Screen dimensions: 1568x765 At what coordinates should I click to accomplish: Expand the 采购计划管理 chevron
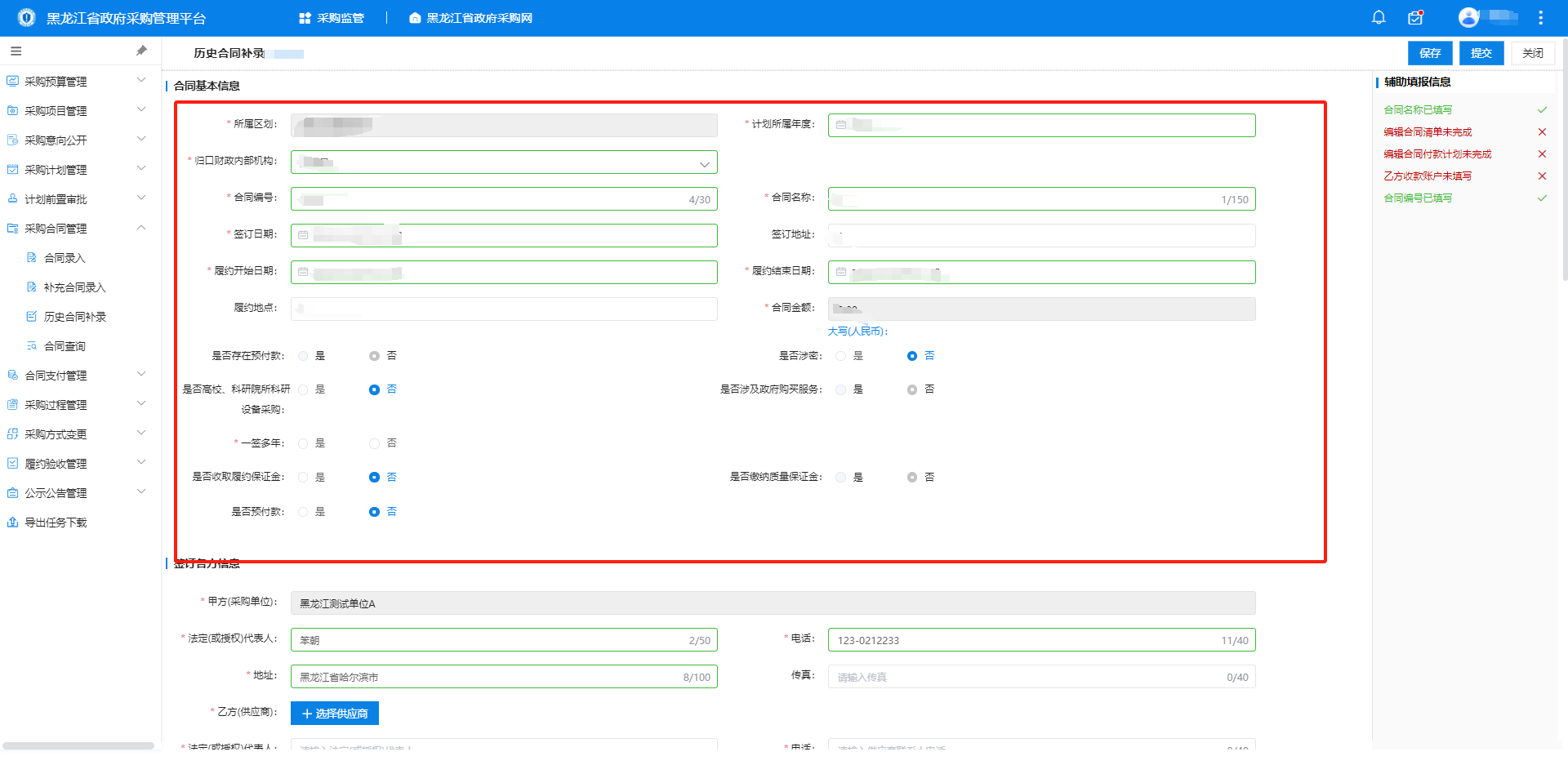point(141,168)
